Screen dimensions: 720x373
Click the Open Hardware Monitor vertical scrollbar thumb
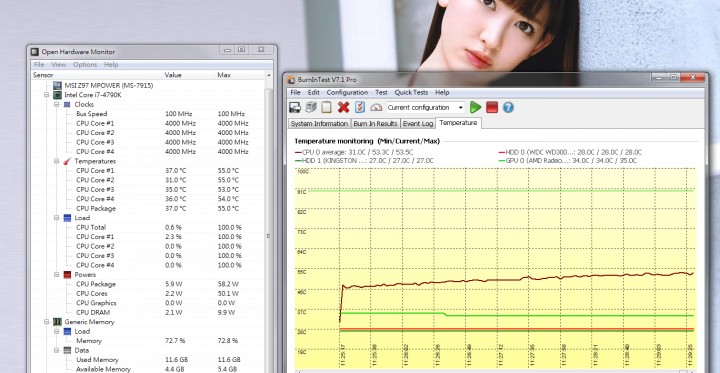click(269, 237)
